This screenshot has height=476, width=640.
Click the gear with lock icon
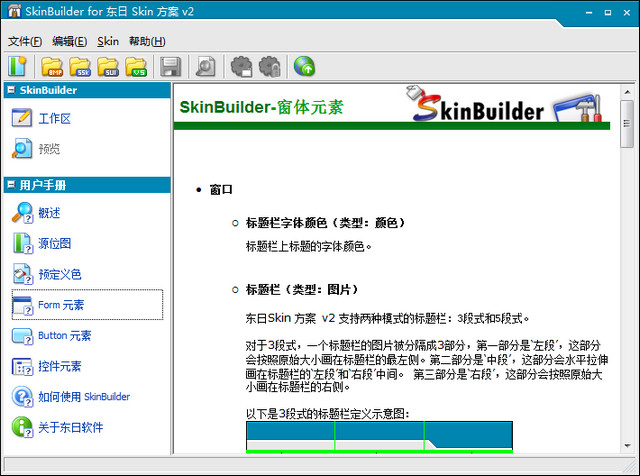point(270,67)
